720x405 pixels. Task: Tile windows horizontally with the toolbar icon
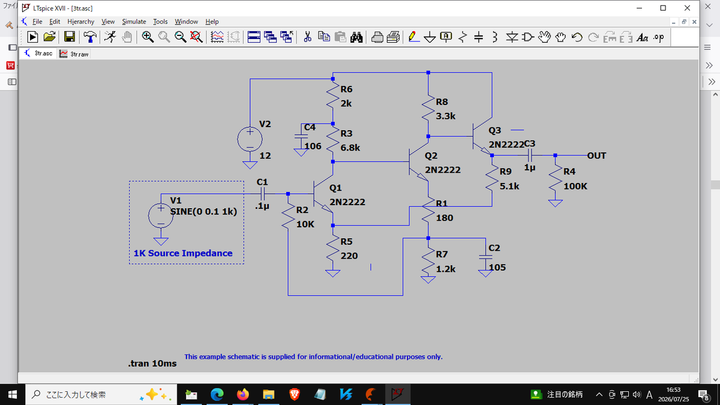pos(254,37)
